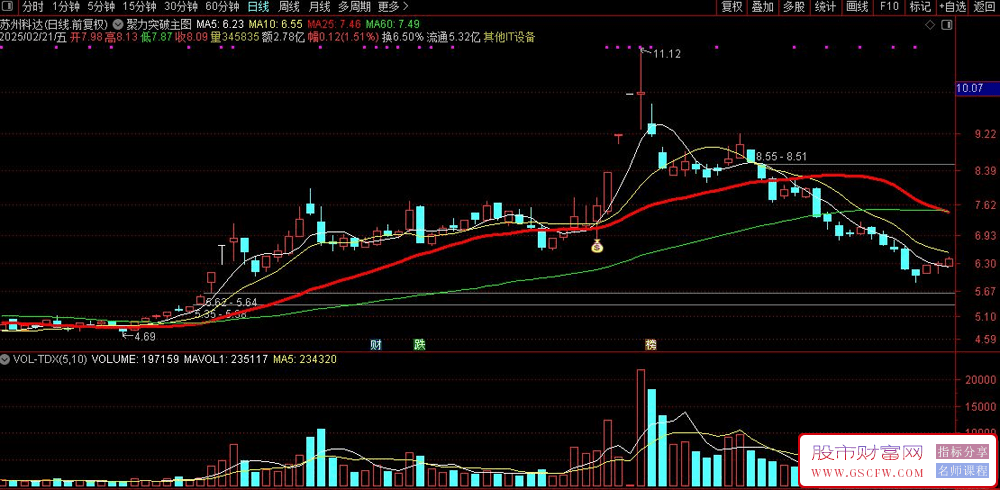Click the MAVOL1: 235117 readout
The width and height of the screenshot is (1000, 490).
[x=225, y=360]
